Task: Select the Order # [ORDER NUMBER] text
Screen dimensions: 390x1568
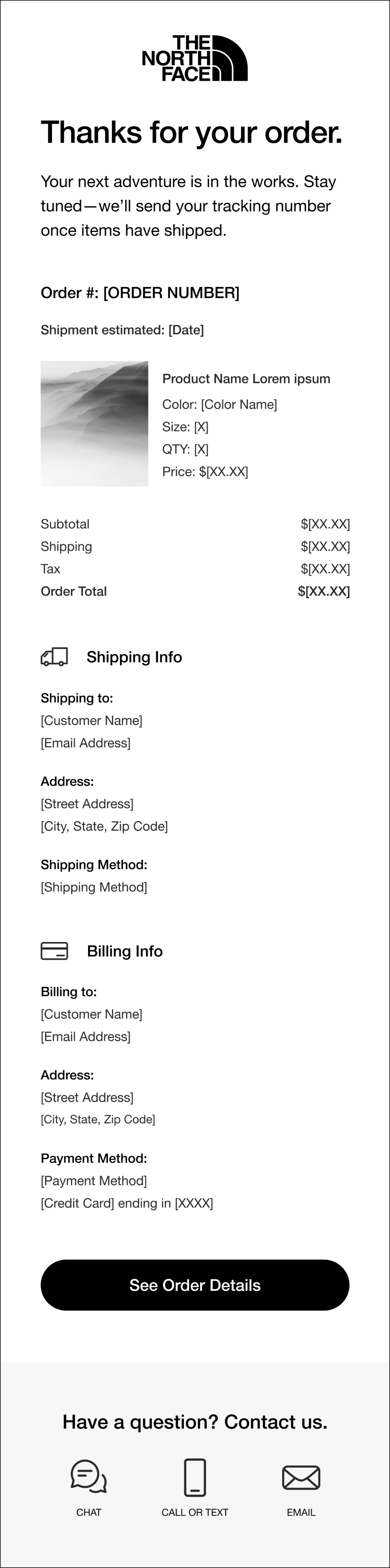Action: coord(140,293)
